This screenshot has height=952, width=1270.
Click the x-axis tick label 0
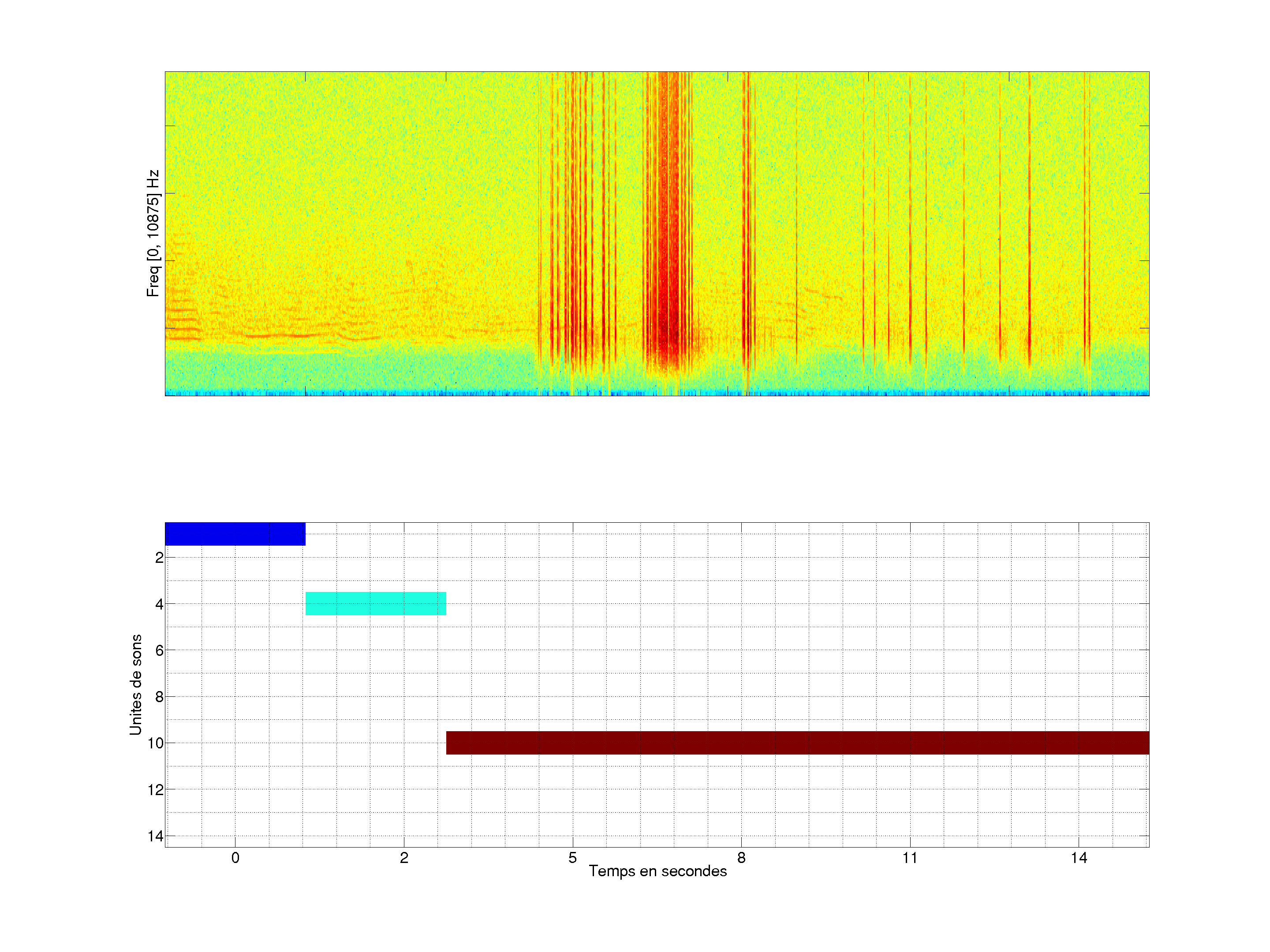(235, 858)
